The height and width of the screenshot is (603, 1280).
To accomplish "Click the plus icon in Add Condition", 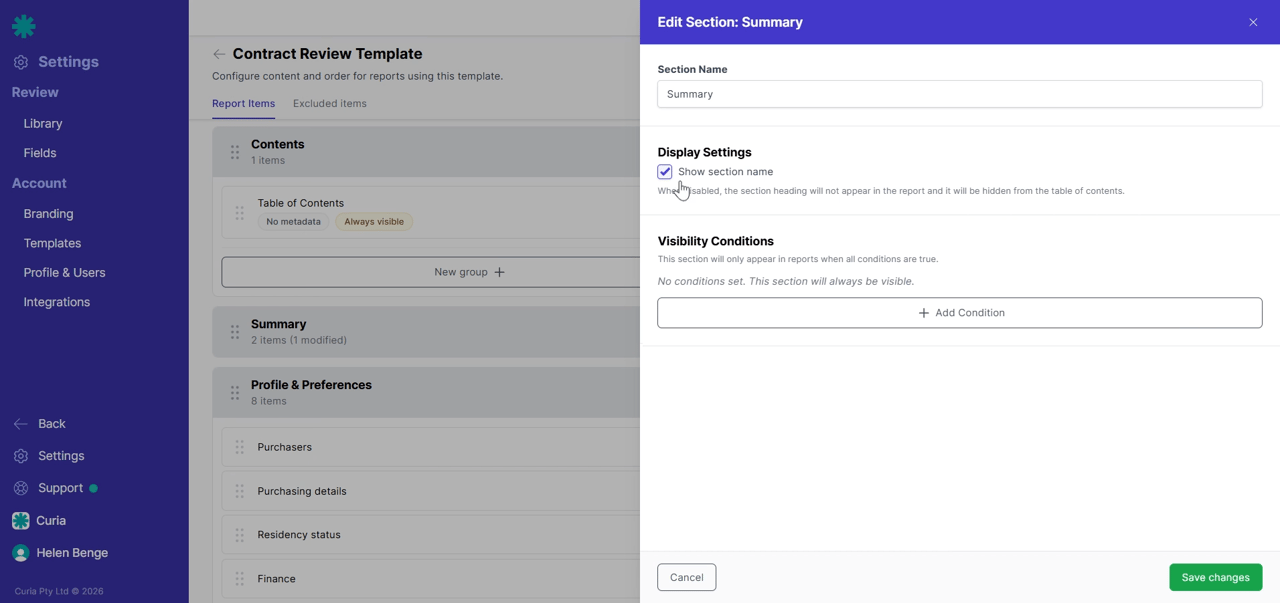I will pyautogui.click(x=924, y=313).
